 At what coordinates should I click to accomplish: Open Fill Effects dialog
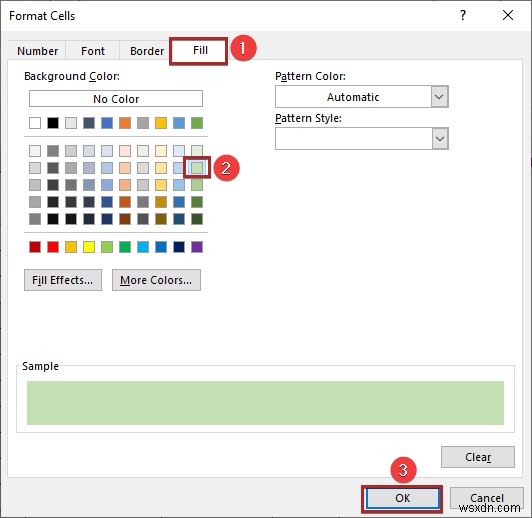(63, 280)
